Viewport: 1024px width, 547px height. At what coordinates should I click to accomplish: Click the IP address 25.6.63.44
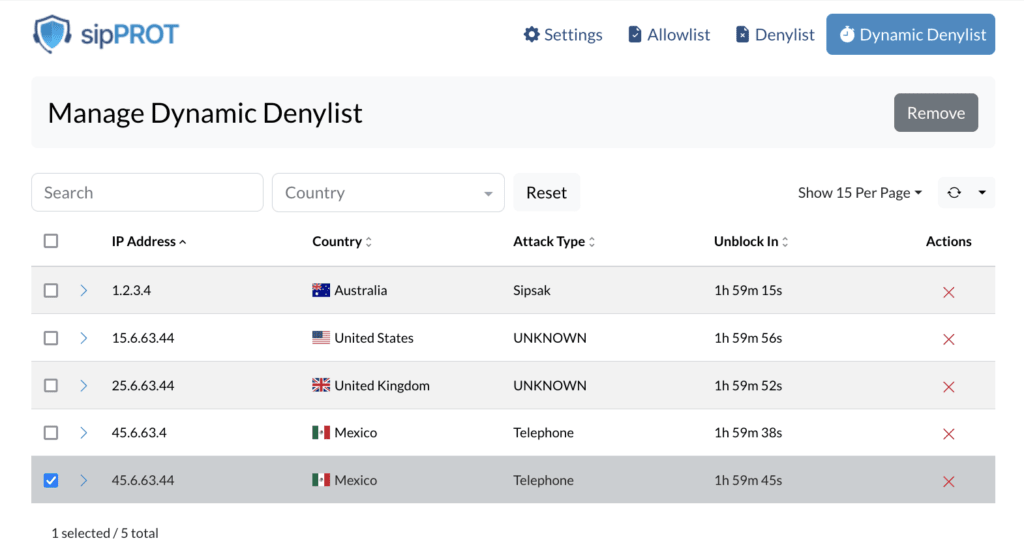143,385
